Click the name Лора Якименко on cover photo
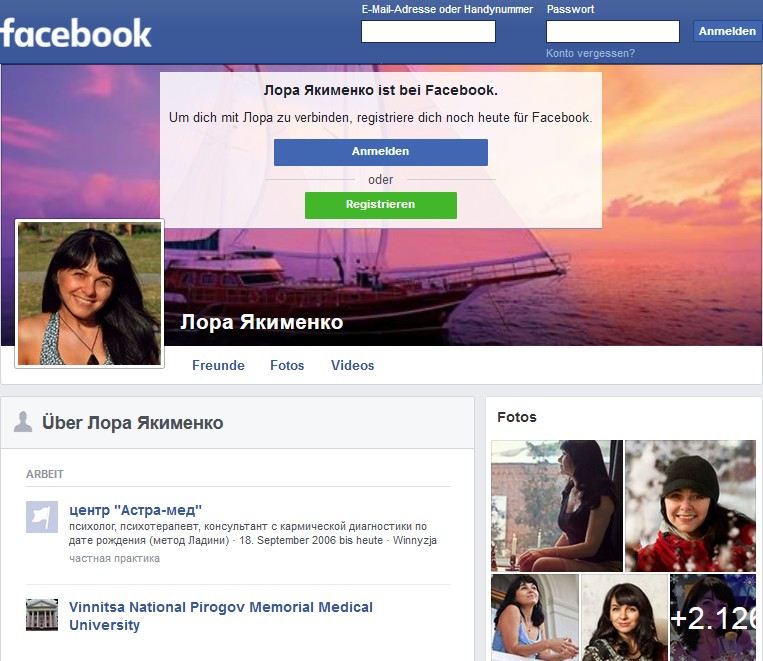 click(x=262, y=322)
